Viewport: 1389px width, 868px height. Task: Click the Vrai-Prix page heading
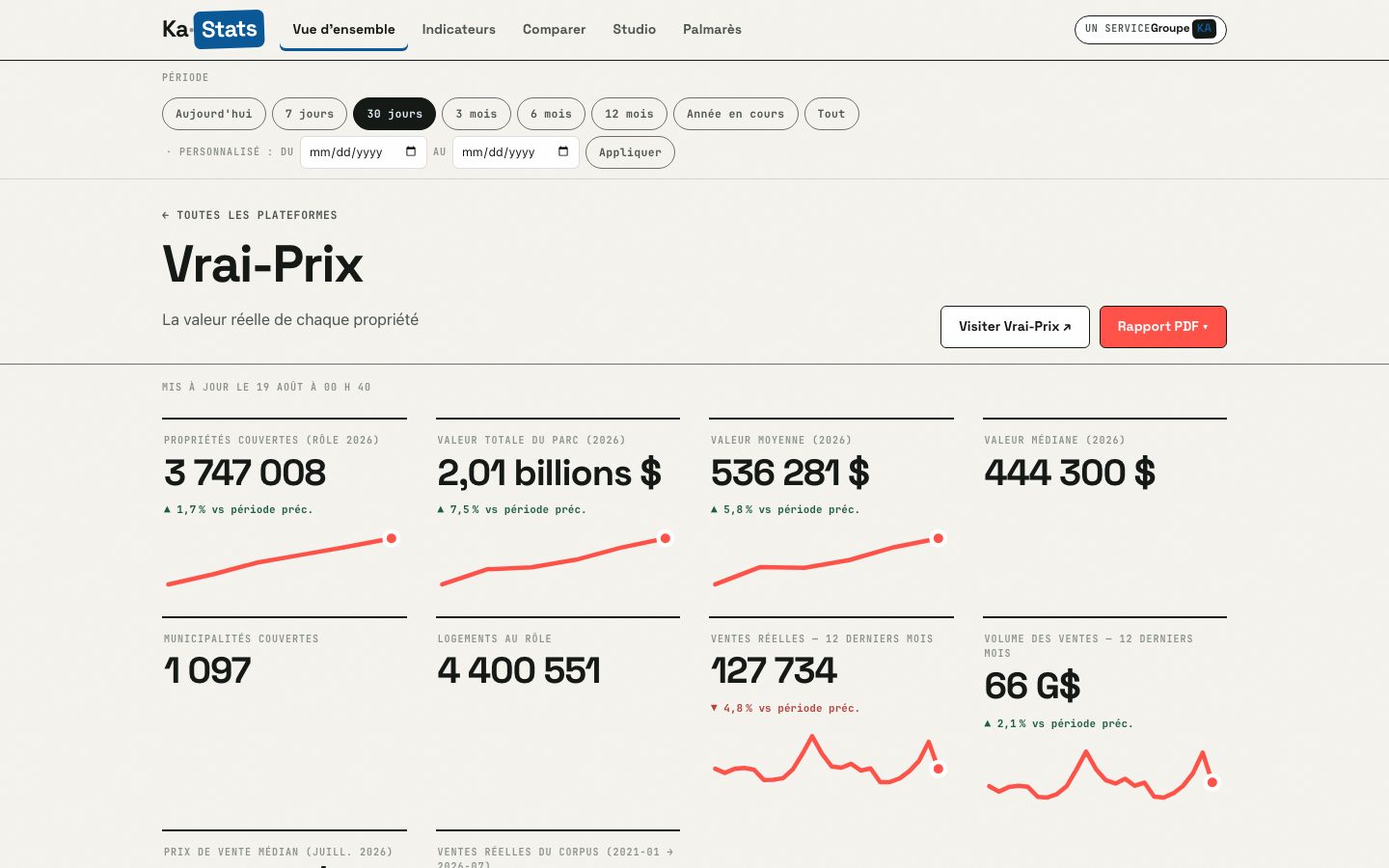(x=262, y=264)
